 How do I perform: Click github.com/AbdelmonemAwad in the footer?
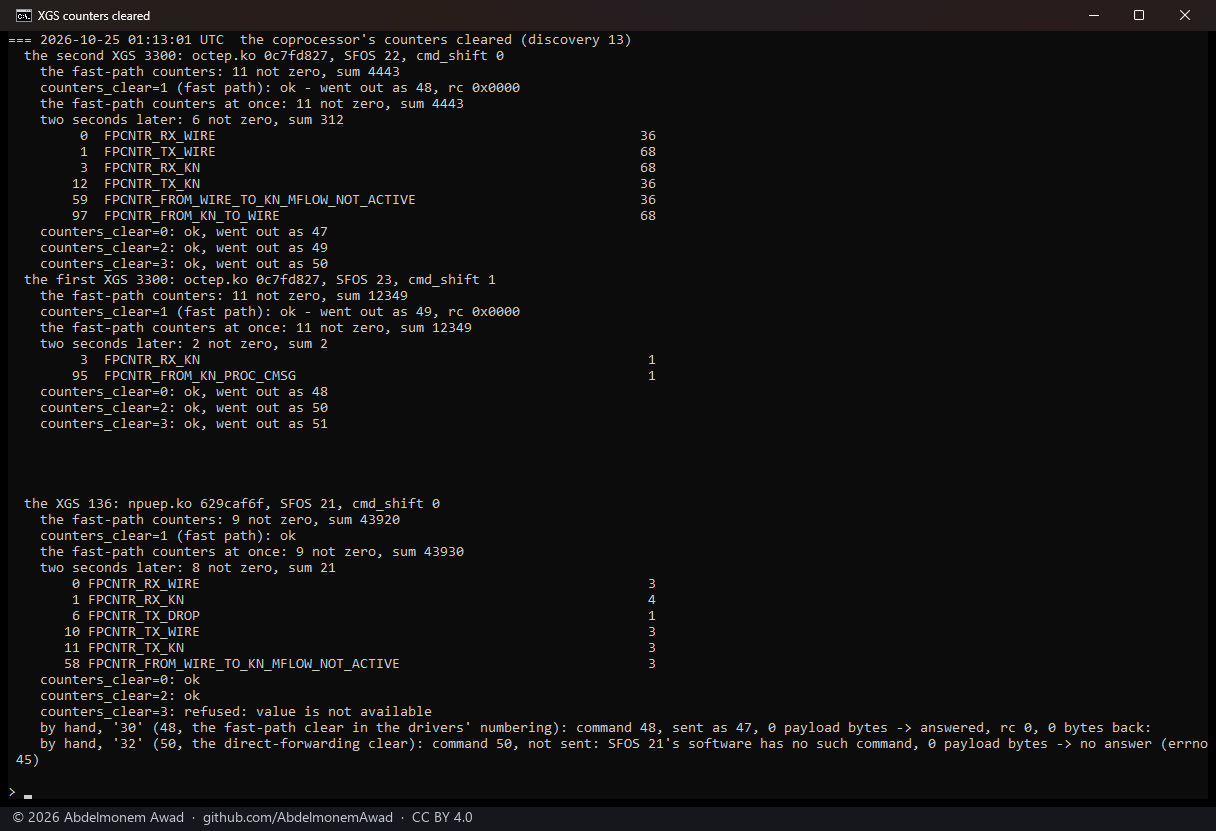(x=298, y=817)
